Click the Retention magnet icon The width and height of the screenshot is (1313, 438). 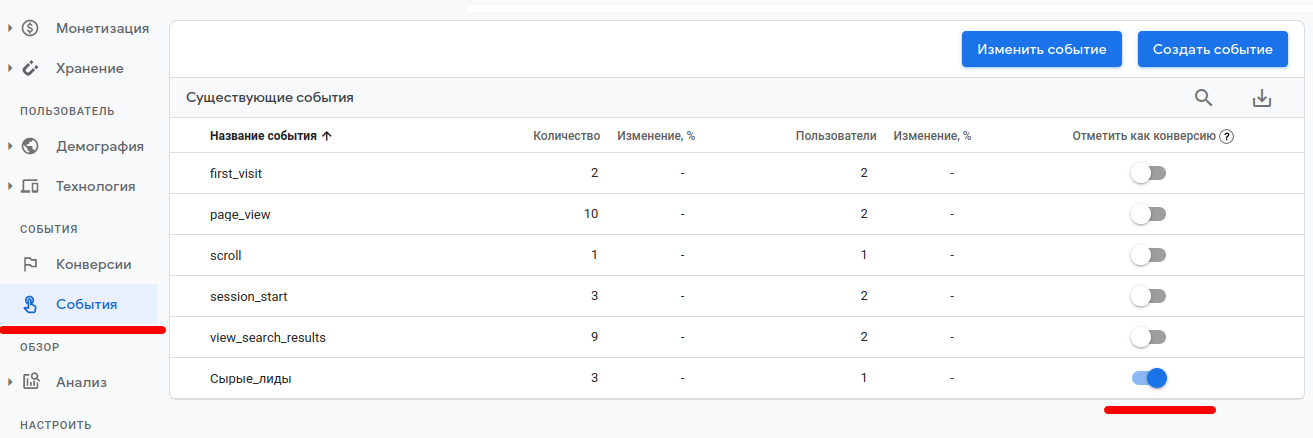[x=30, y=68]
